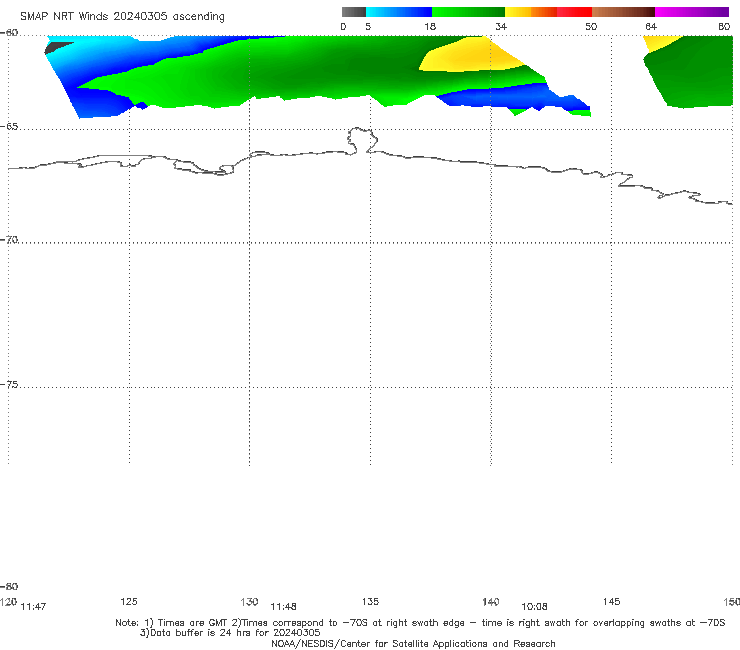
Task: Click the dark gray low-wind patch in the swath
Action: (x=57, y=47)
